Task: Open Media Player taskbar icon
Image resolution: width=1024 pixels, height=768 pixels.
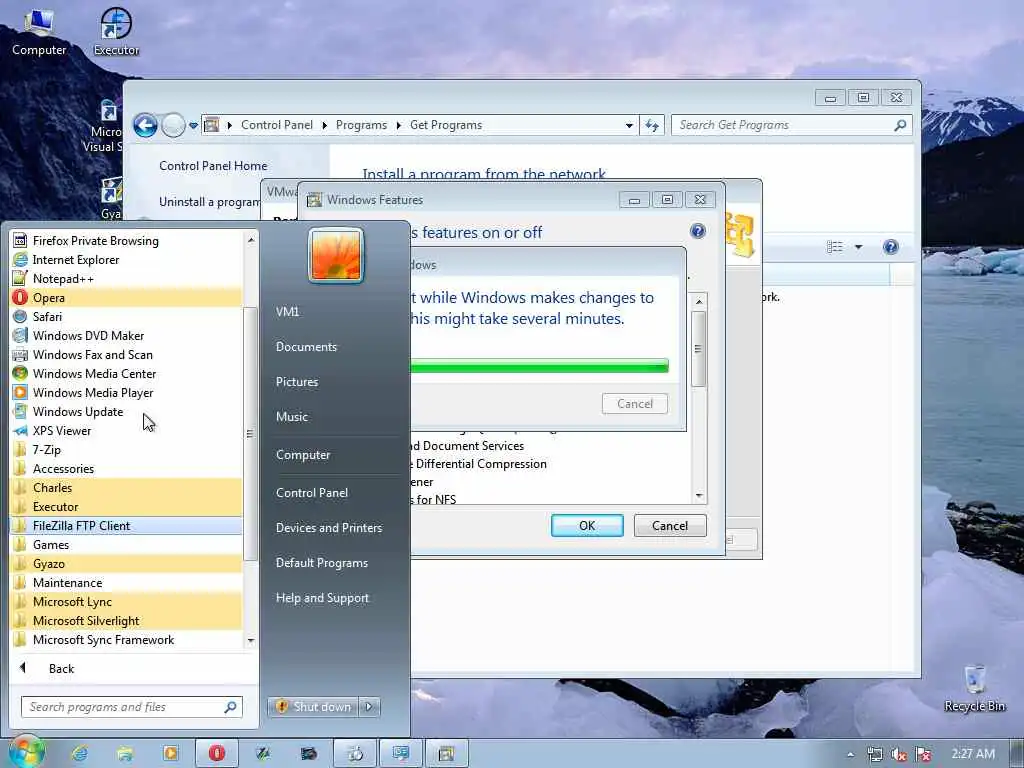Action: [170, 754]
